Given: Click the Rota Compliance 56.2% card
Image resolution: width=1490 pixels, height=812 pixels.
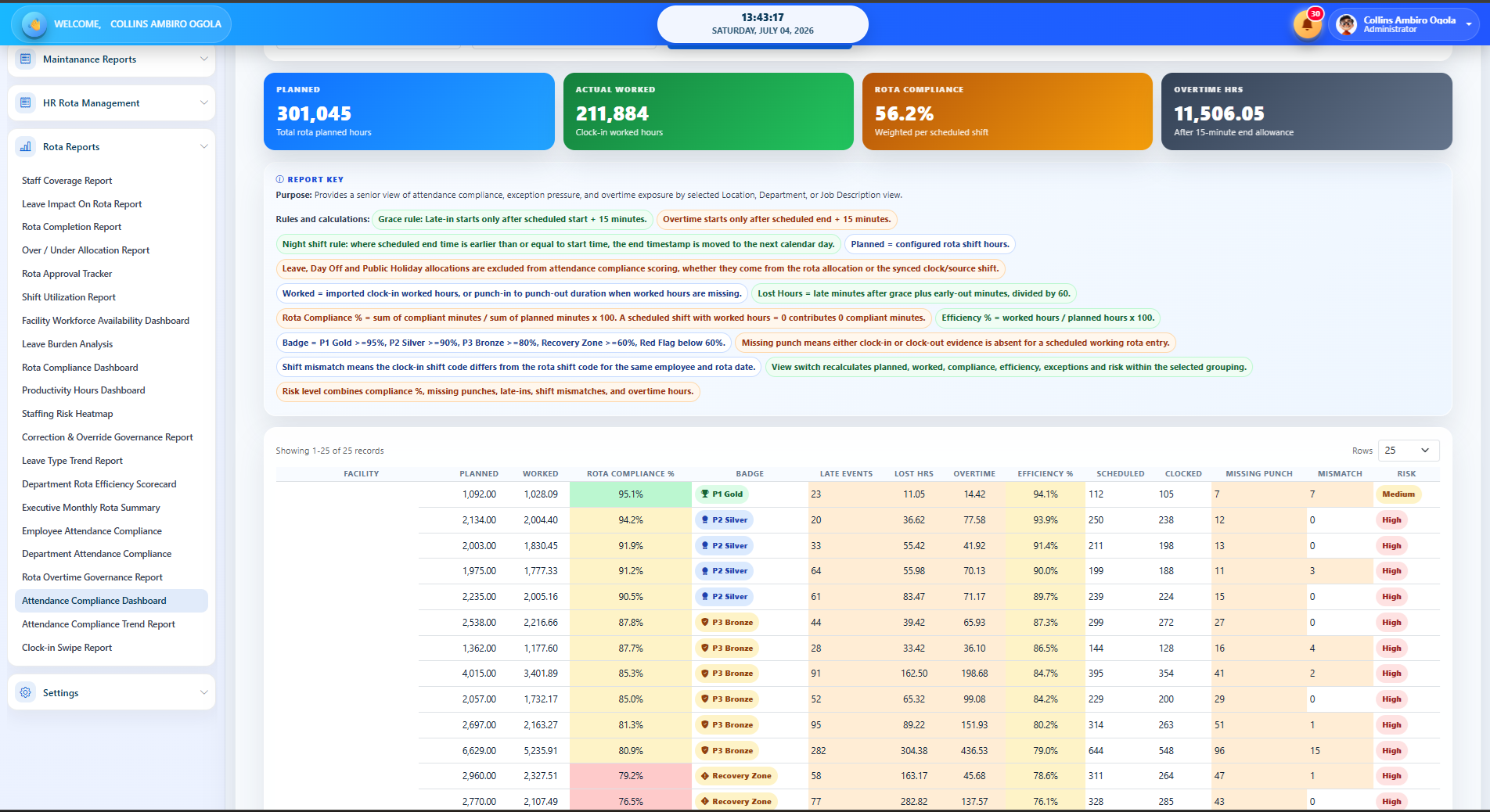Looking at the screenshot, I should [x=1007, y=111].
